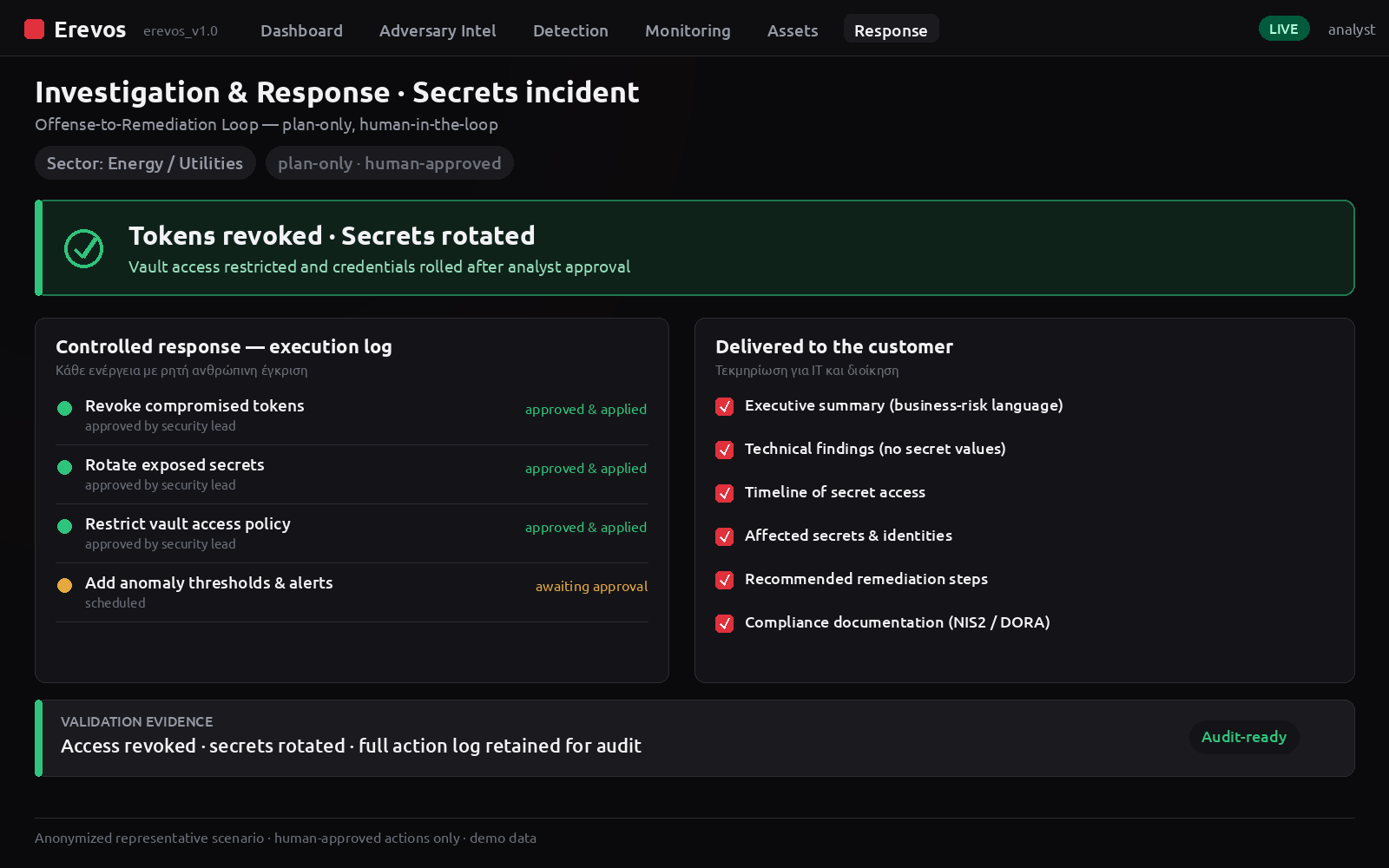Open the analyst user menu

pyautogui.click(x=1352, y=30)
